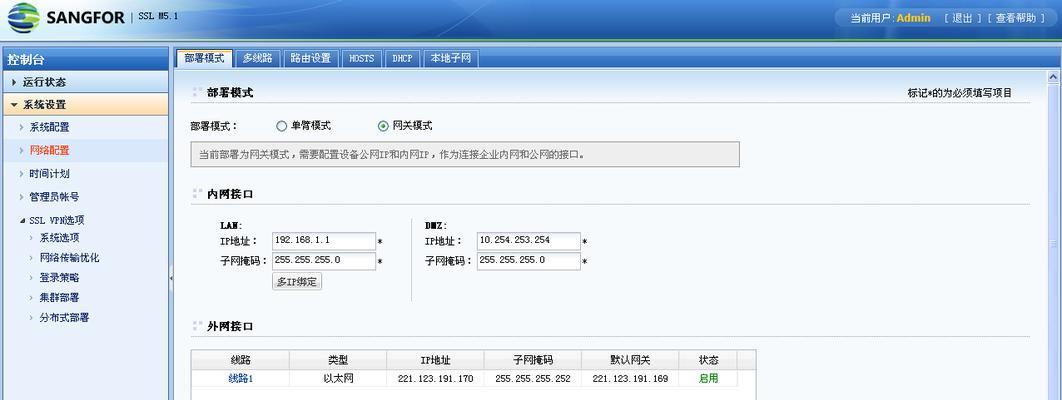Click the 线路 column header
Viewport: 1062px width, 400px height.
coord(240,360)
